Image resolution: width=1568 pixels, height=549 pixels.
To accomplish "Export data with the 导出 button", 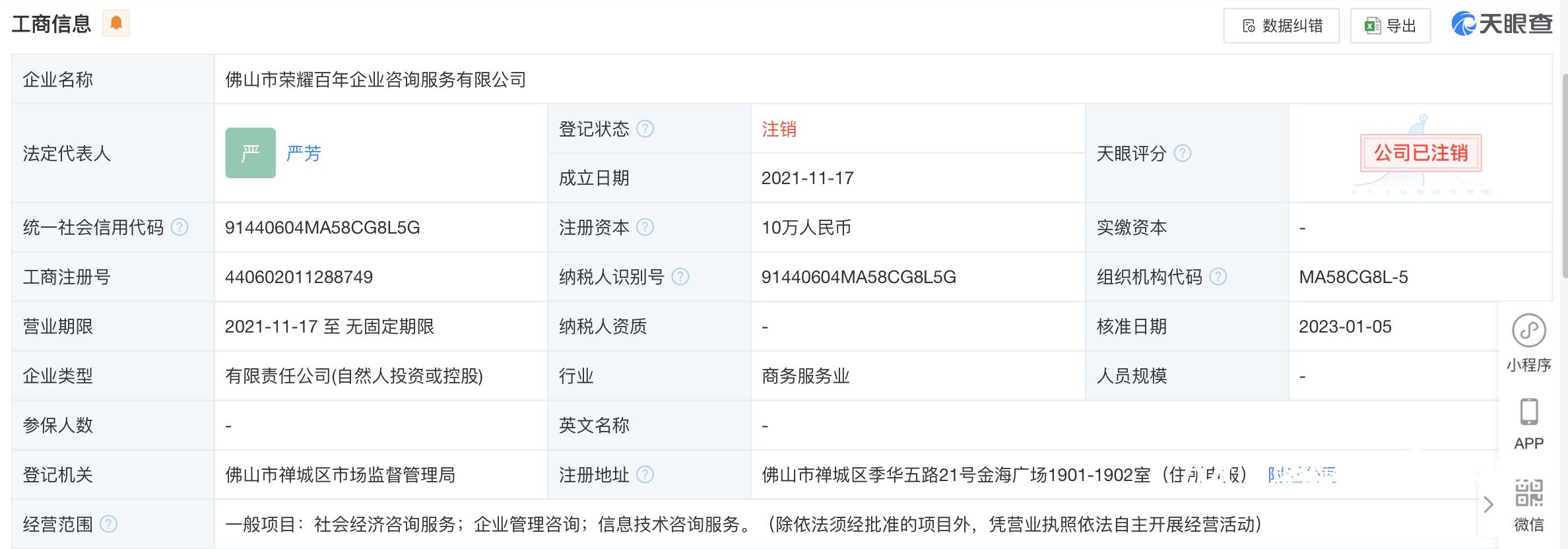I will (1390, 26).
